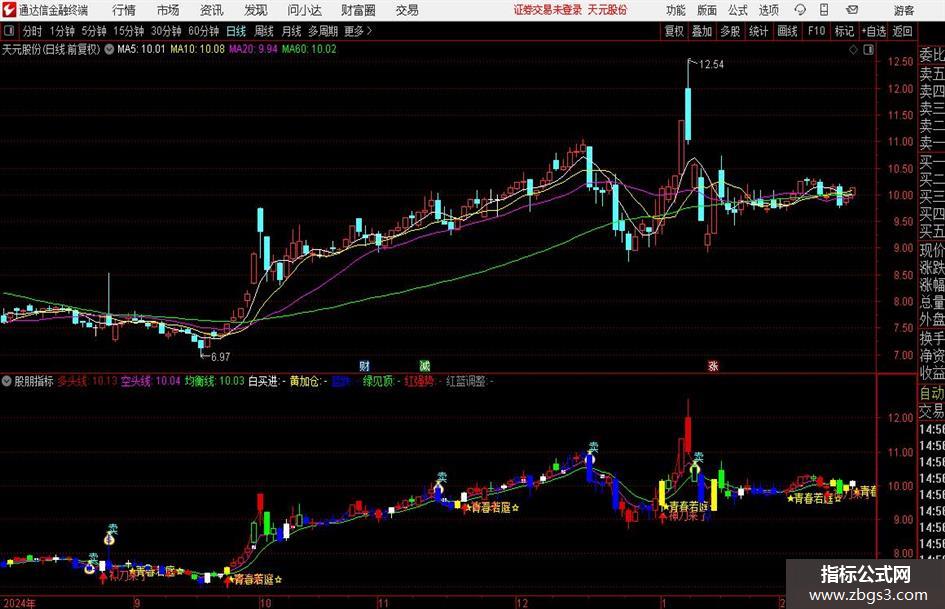
Task: Expand the 更多 periods dropdown
Action: [358, 31]
